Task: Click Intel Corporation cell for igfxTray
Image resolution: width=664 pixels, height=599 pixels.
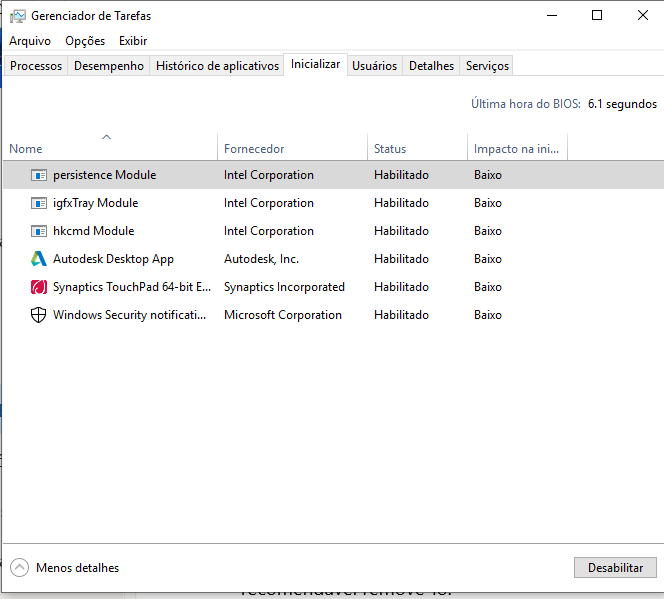Action: click(269, 203)
